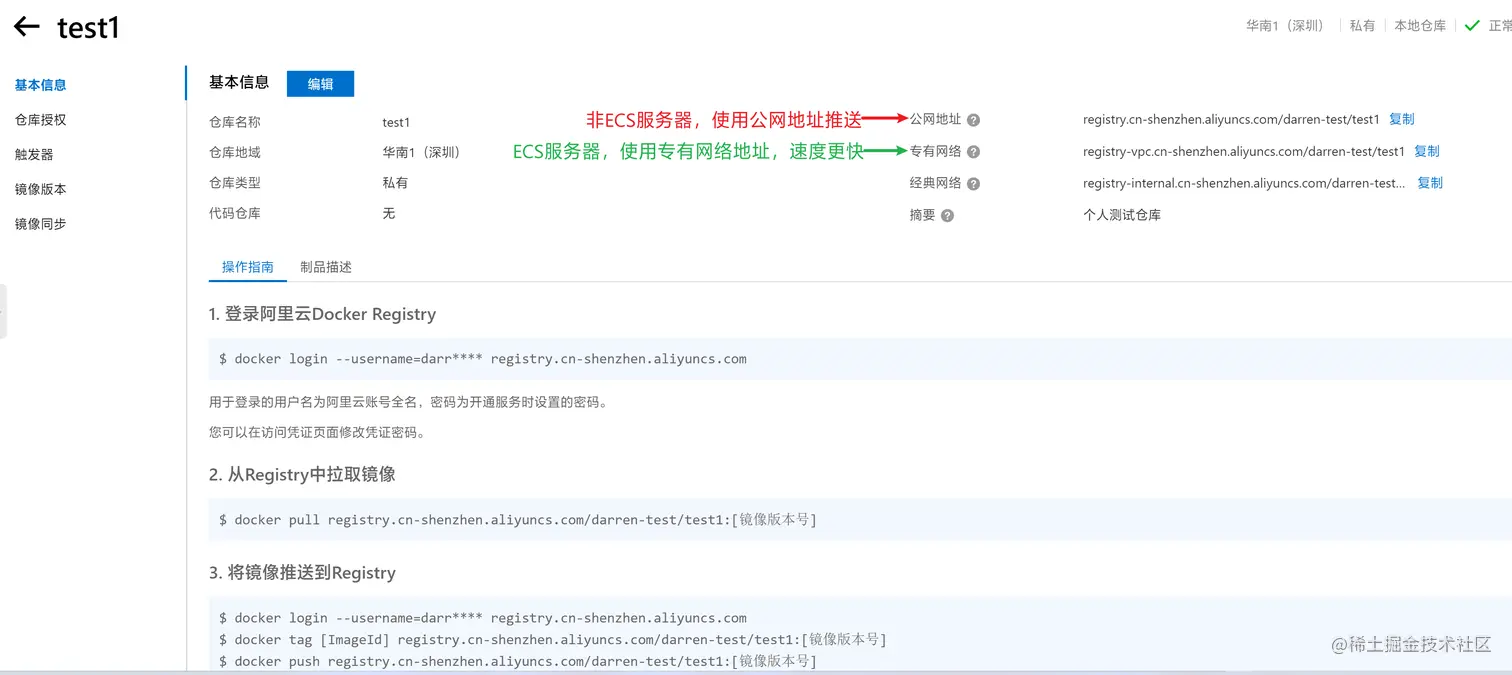Click heading 2. 从Registry中拉取镜像
Image resolution: width=1512 pixels, height=675 pixels.
pos(302,475)
